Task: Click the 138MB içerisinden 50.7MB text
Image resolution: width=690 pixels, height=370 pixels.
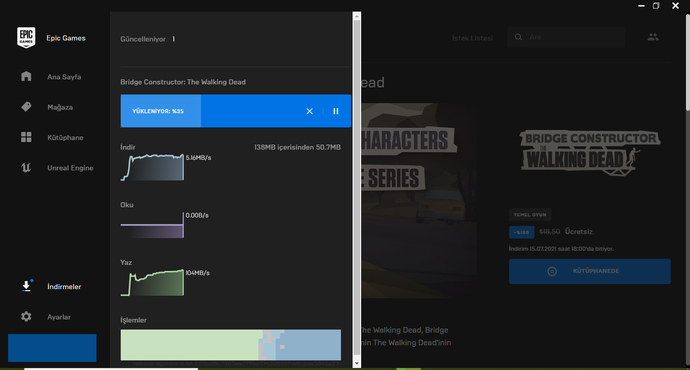Action: 297,147
